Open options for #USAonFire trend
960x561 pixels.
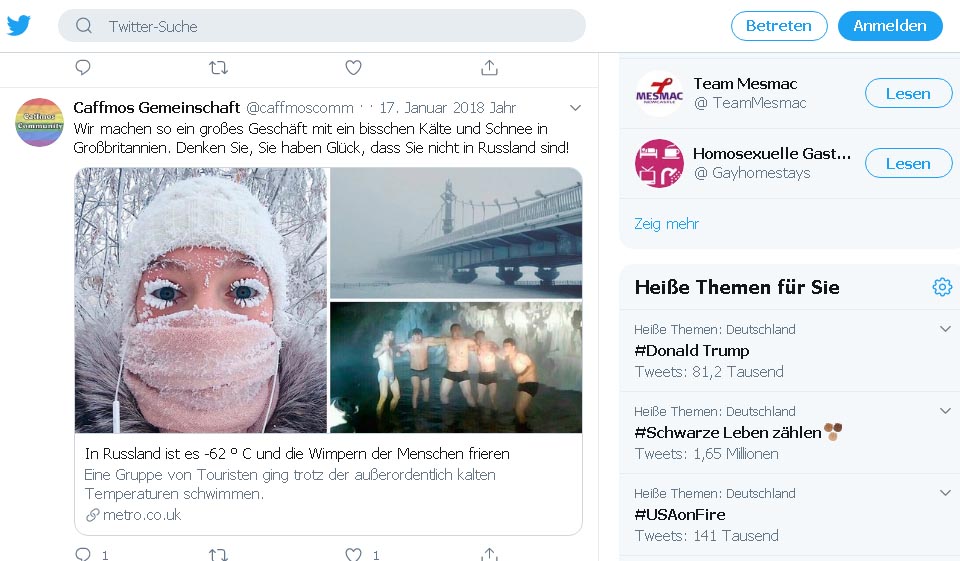[x=945, y=493]
